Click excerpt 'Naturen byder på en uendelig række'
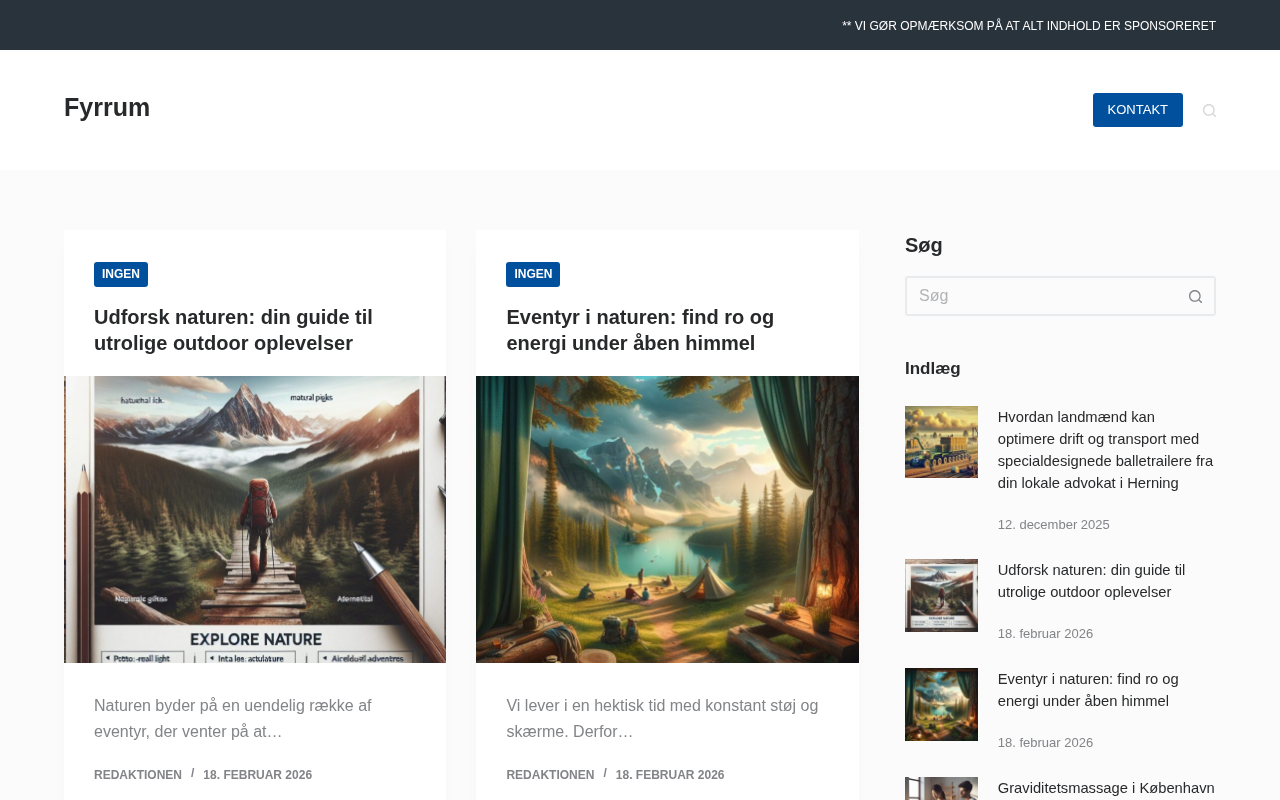 pos(233,719)
